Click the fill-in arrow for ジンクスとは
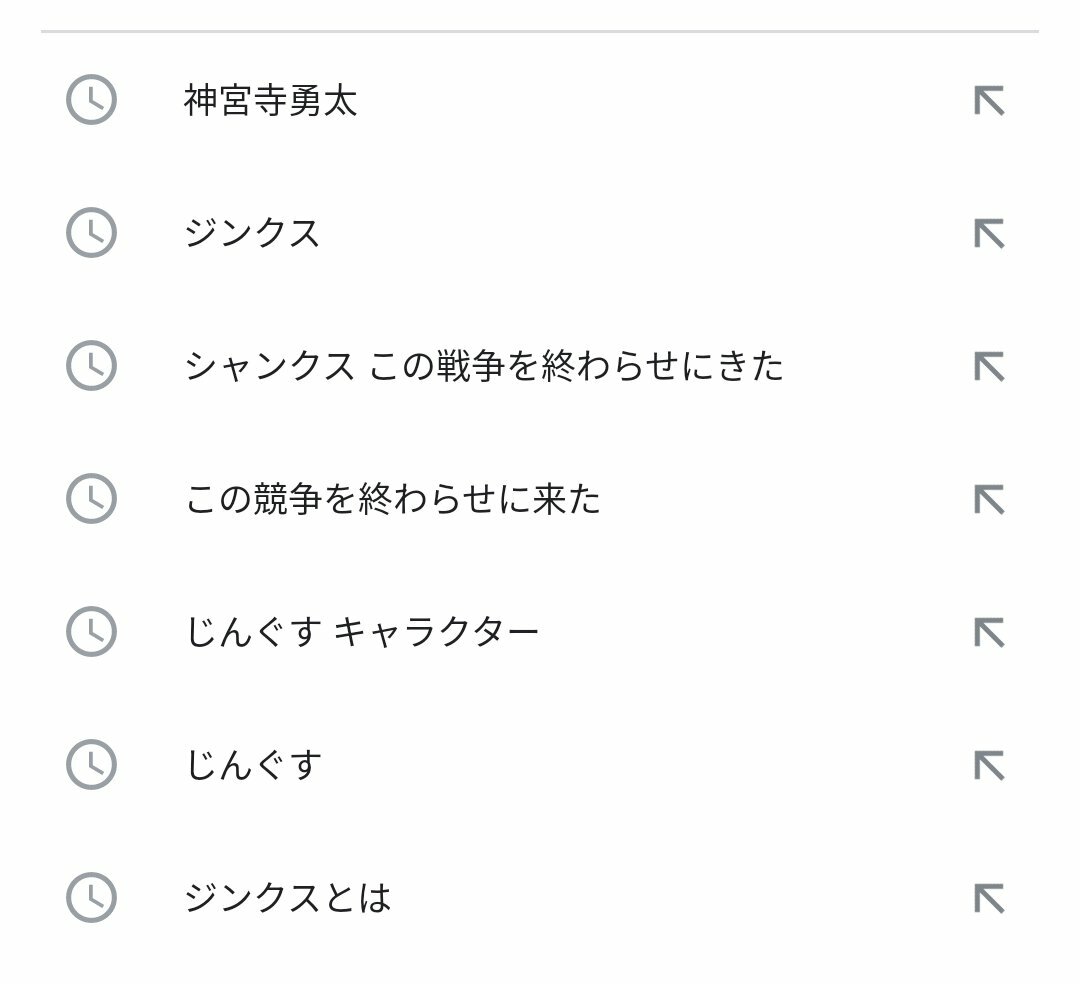1080x984 pixels. 989,899
